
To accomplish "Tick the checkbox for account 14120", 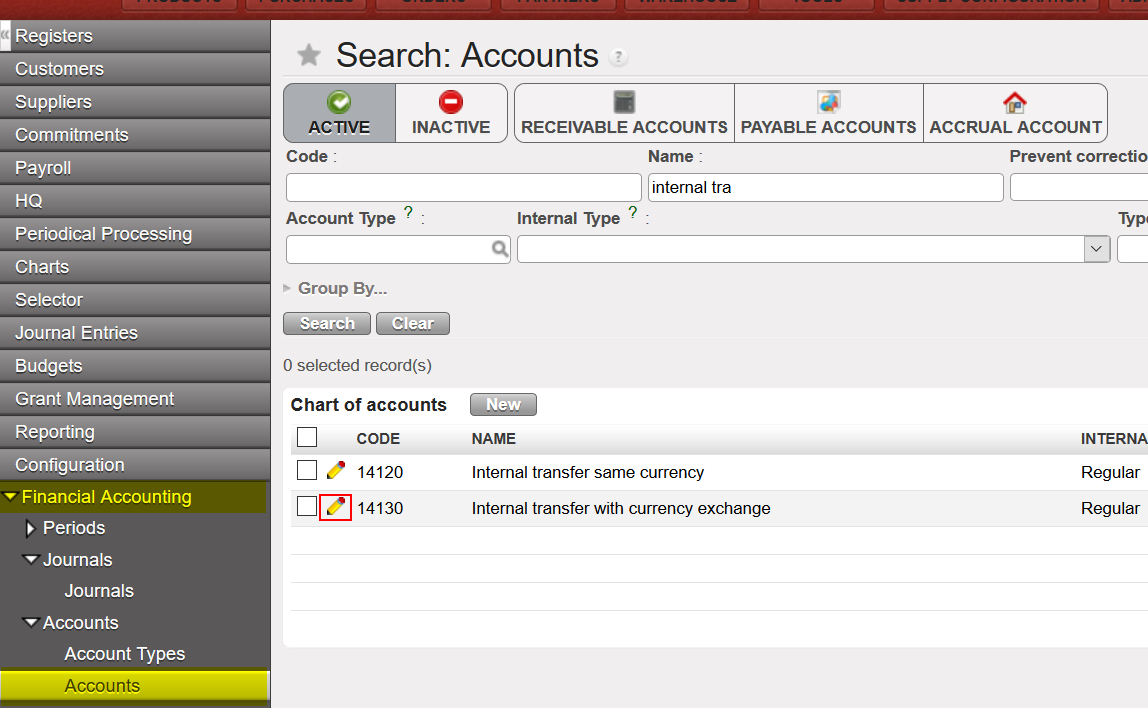I will (x=307, y=471).
